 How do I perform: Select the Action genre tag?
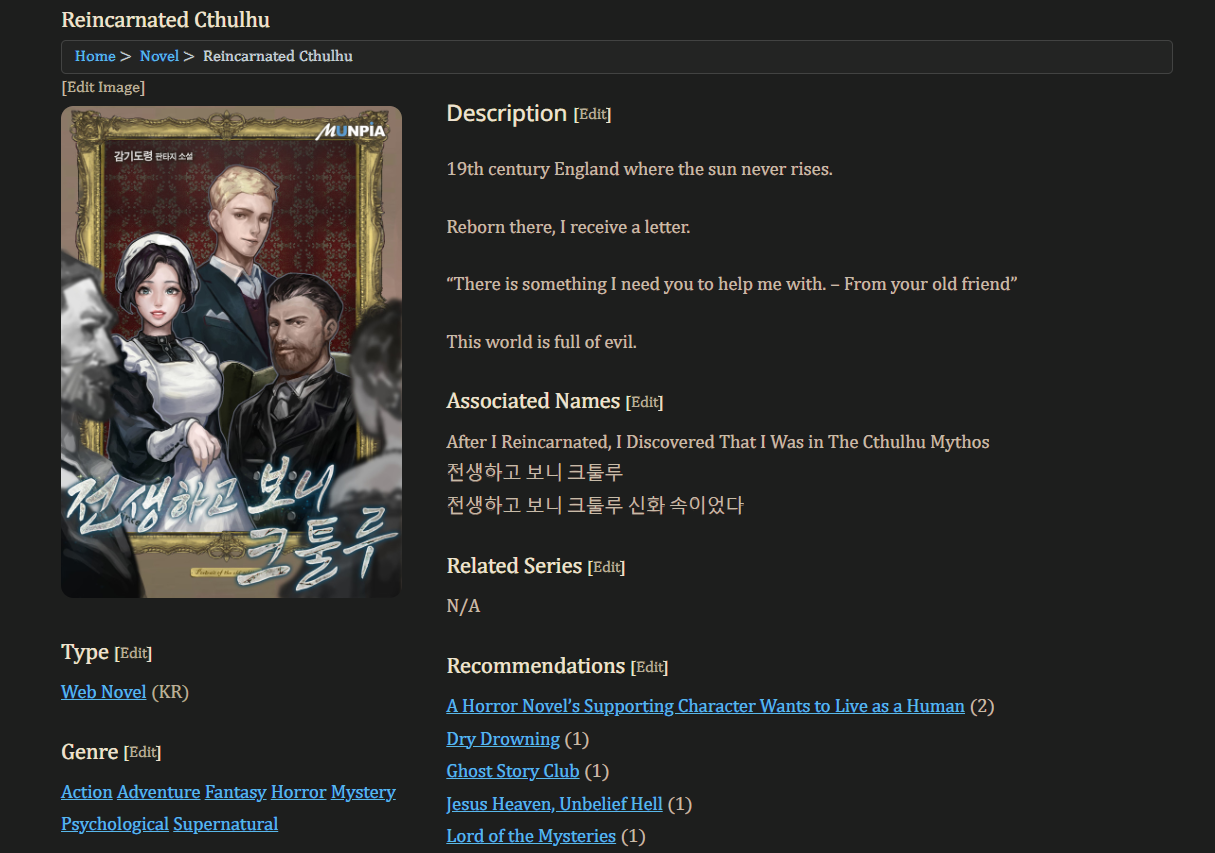(x=87, y=792)
